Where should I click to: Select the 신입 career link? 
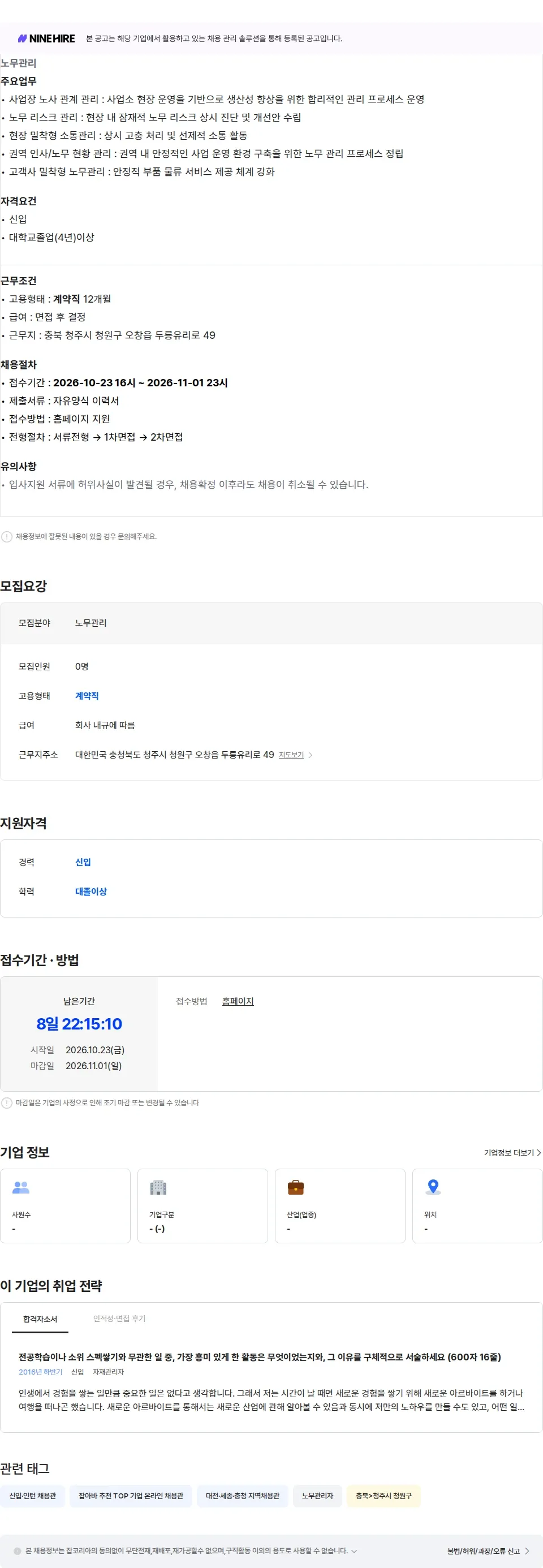coord(83,862)
